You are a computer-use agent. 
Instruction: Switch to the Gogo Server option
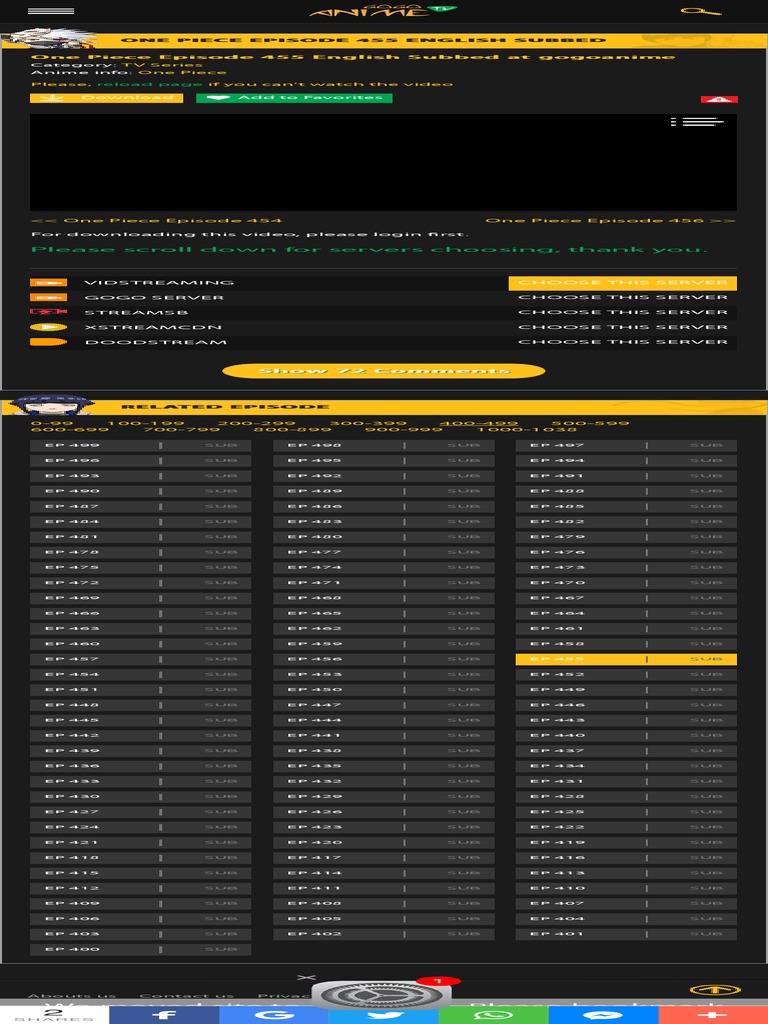tap(622, 298)
